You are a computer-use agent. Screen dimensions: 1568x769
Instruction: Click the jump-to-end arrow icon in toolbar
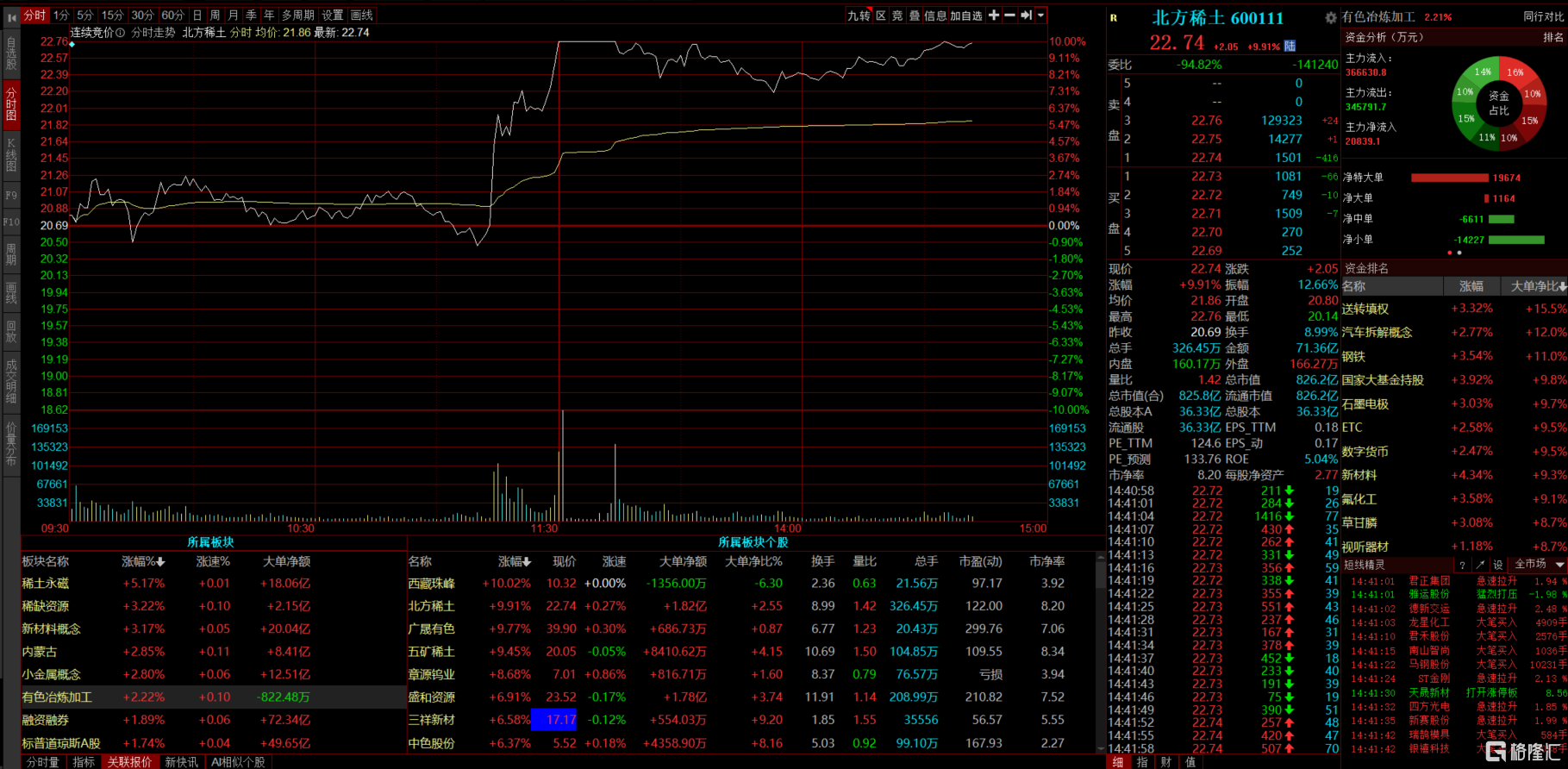1026,16
